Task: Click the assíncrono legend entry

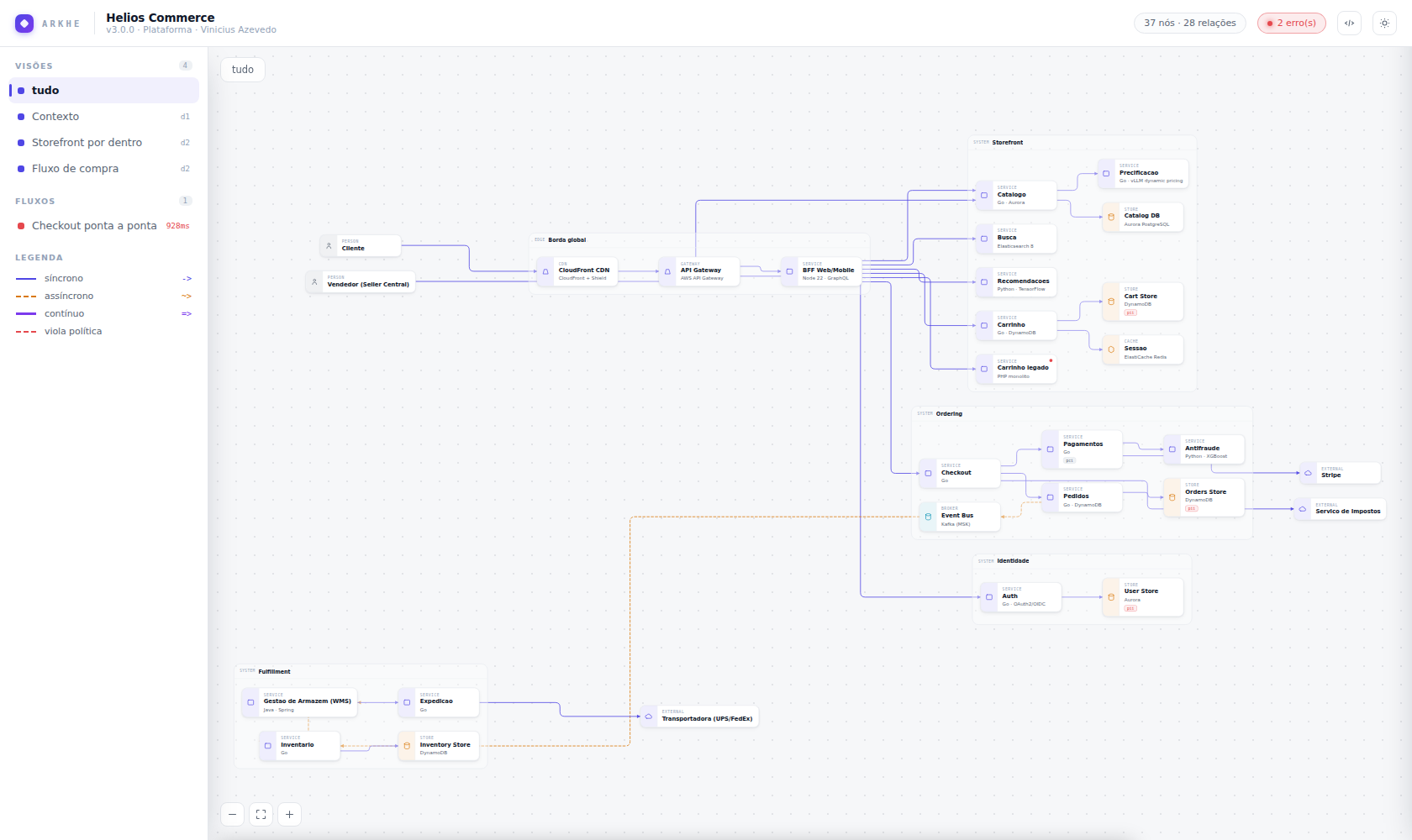Action: click(104, 297)
